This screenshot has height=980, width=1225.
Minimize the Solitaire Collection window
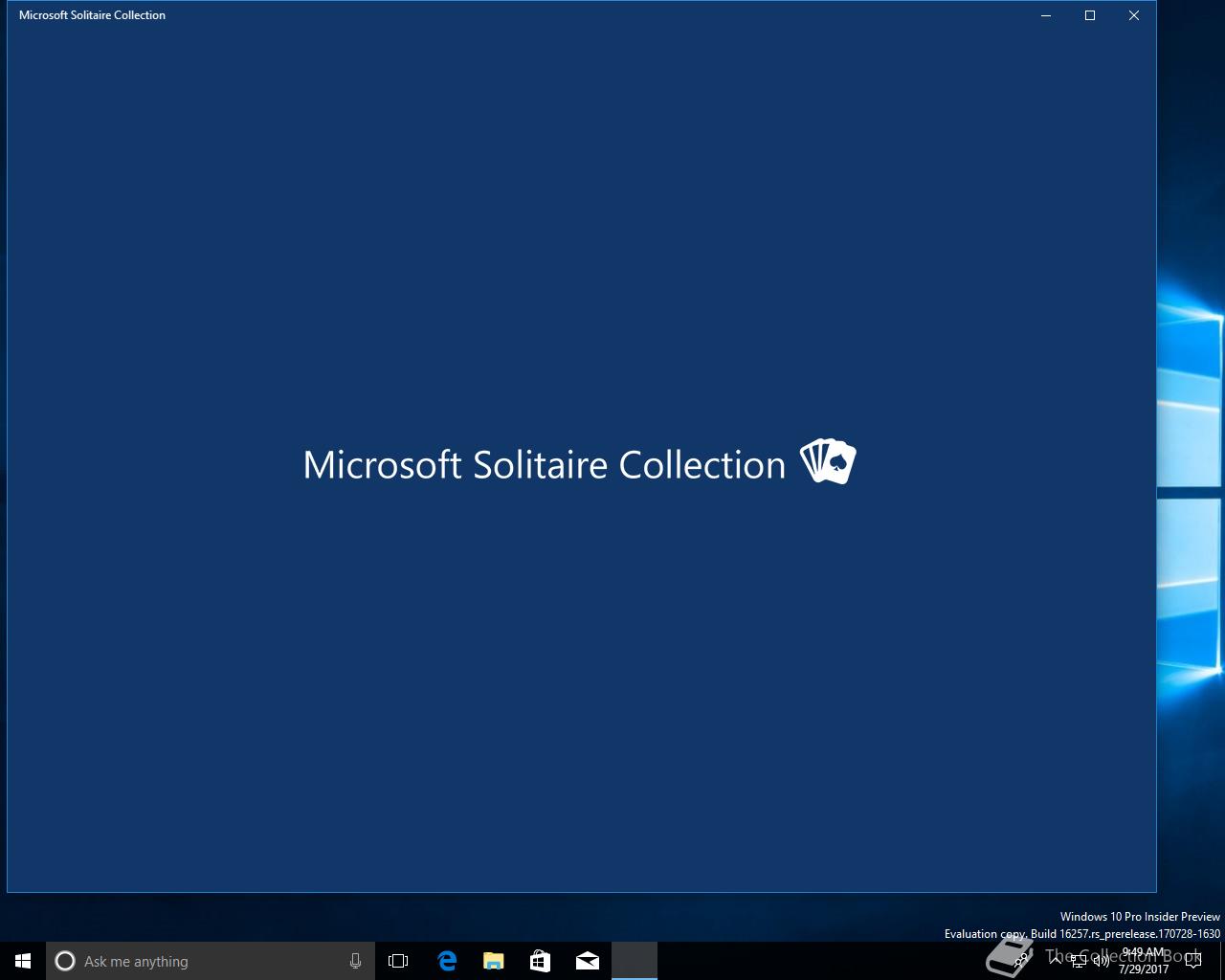pos(1046,15)
